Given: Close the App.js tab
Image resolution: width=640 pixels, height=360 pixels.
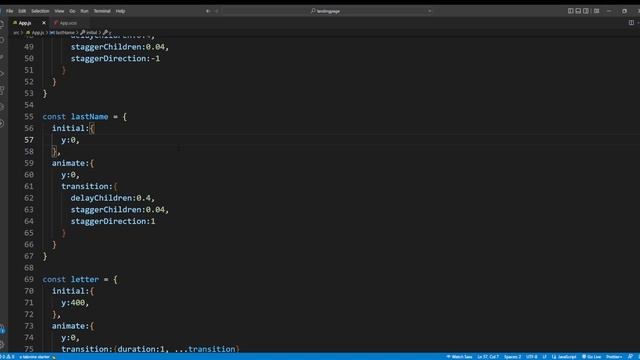Looking at the screenshot, I should point(44,23).
